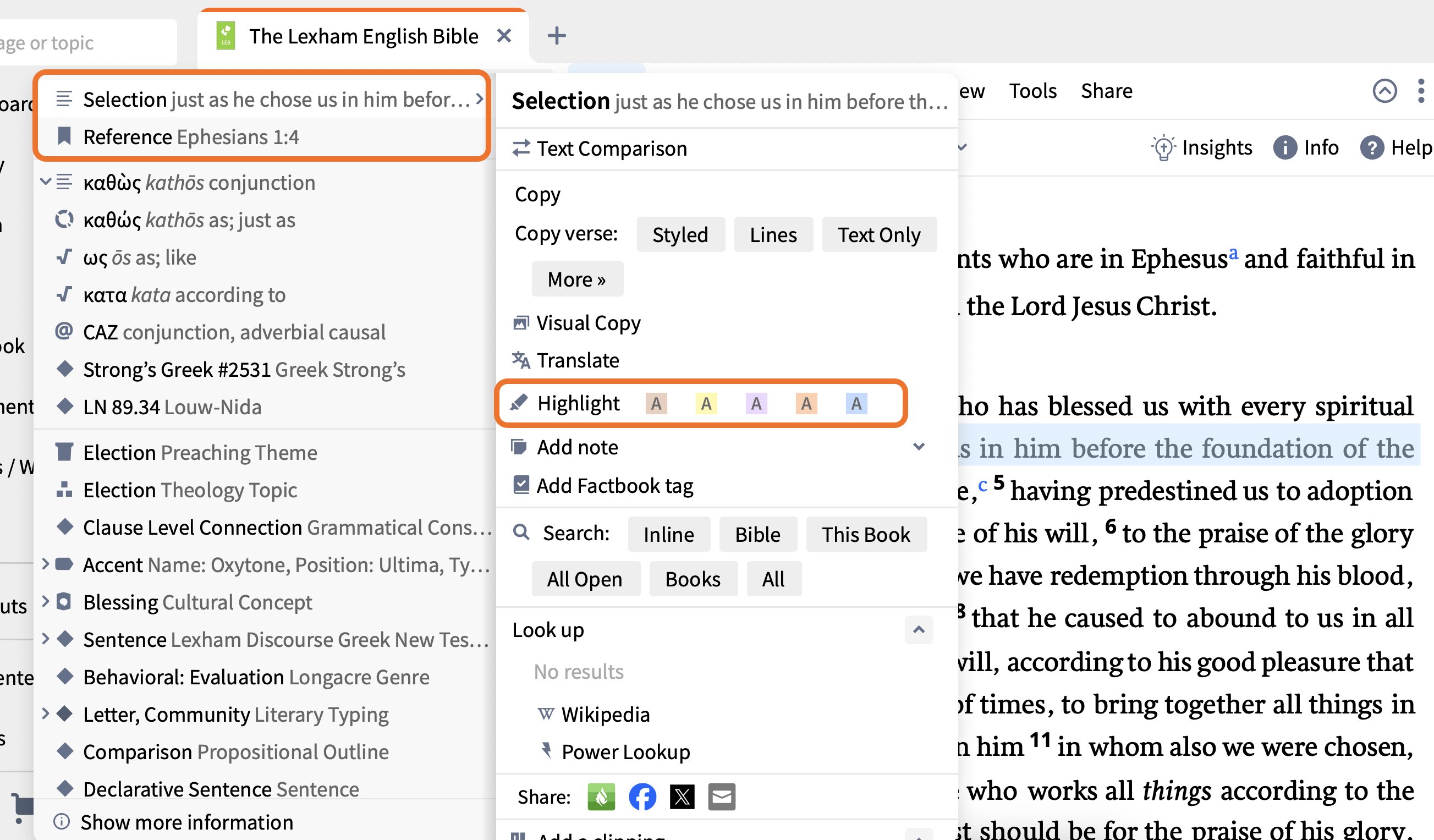This screenshot has height=840, width=1434.
Task: Copy verse as Text Only
Action: point(878,234)
